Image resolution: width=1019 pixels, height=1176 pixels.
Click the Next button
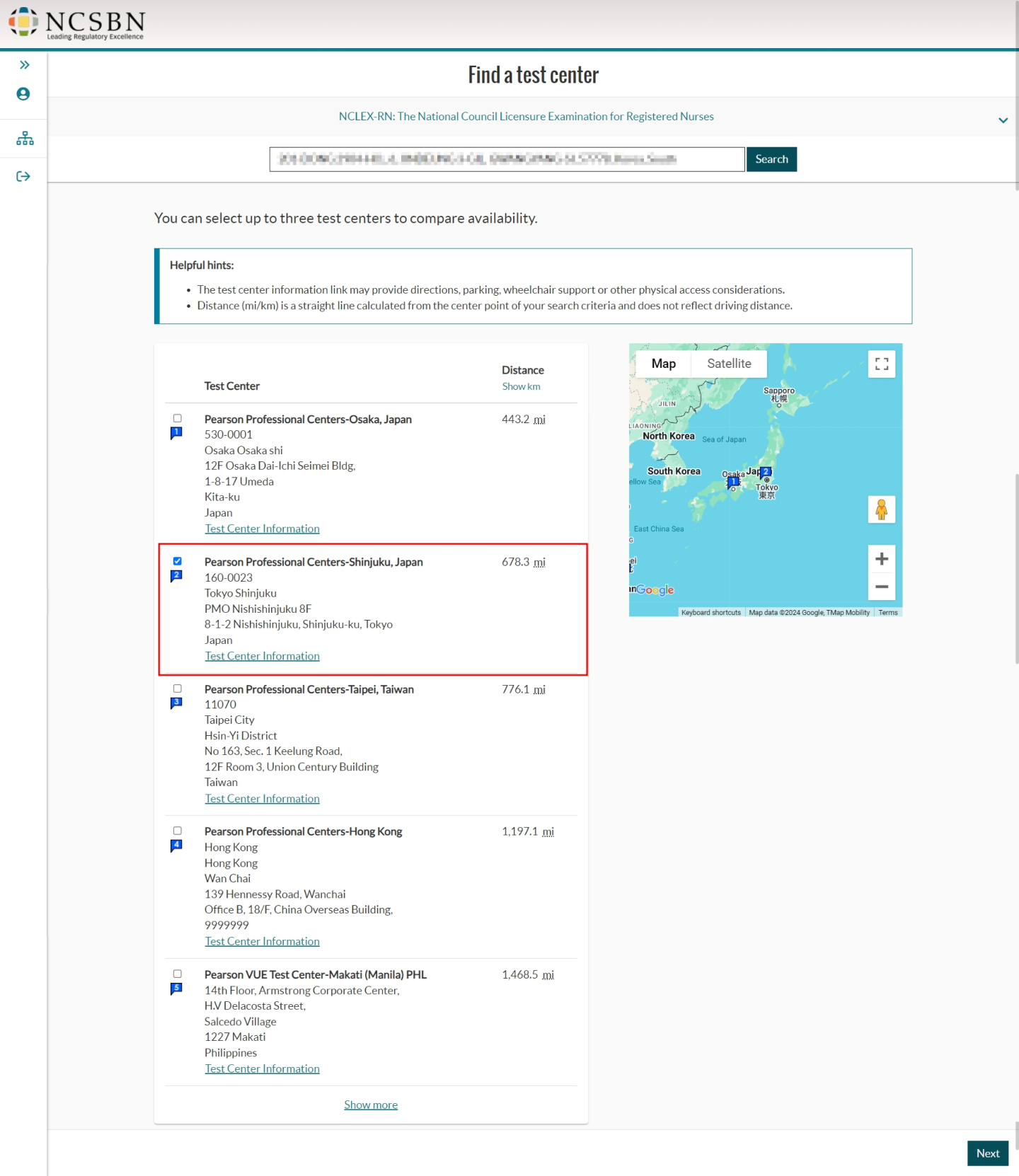tap(988, 1153)
